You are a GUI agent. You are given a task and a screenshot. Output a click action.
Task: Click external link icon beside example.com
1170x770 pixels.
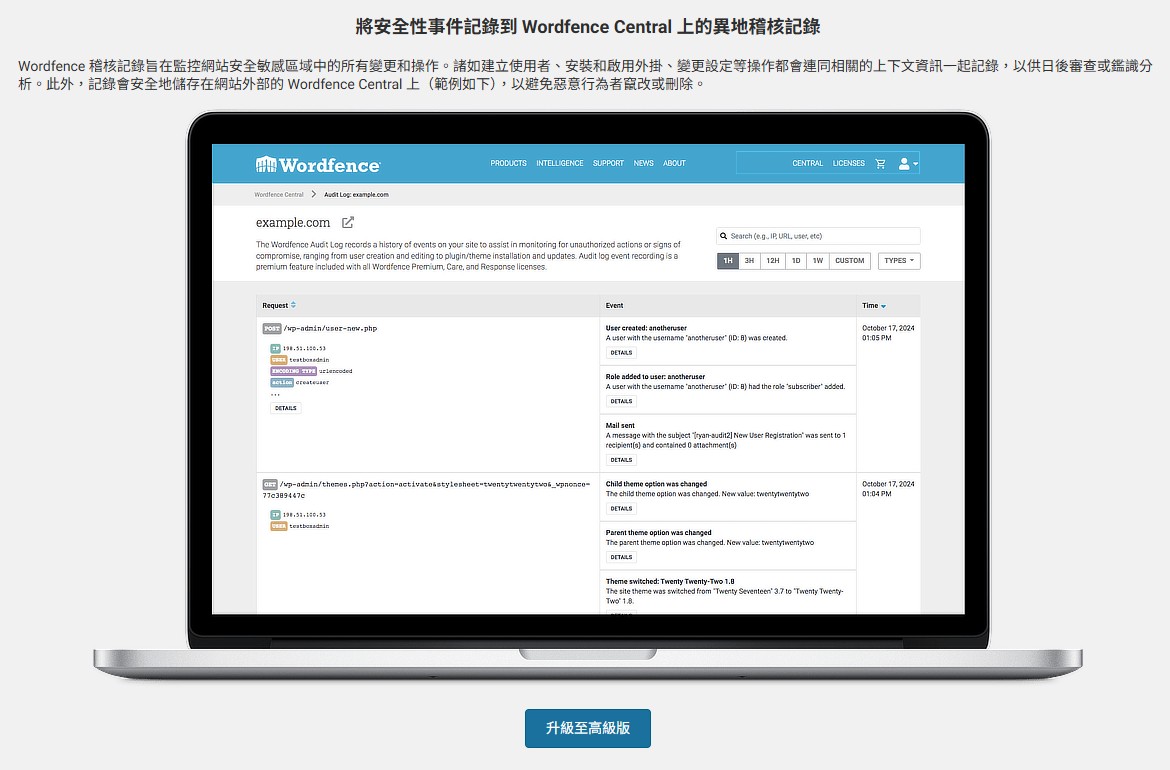[x=348, y=223]
